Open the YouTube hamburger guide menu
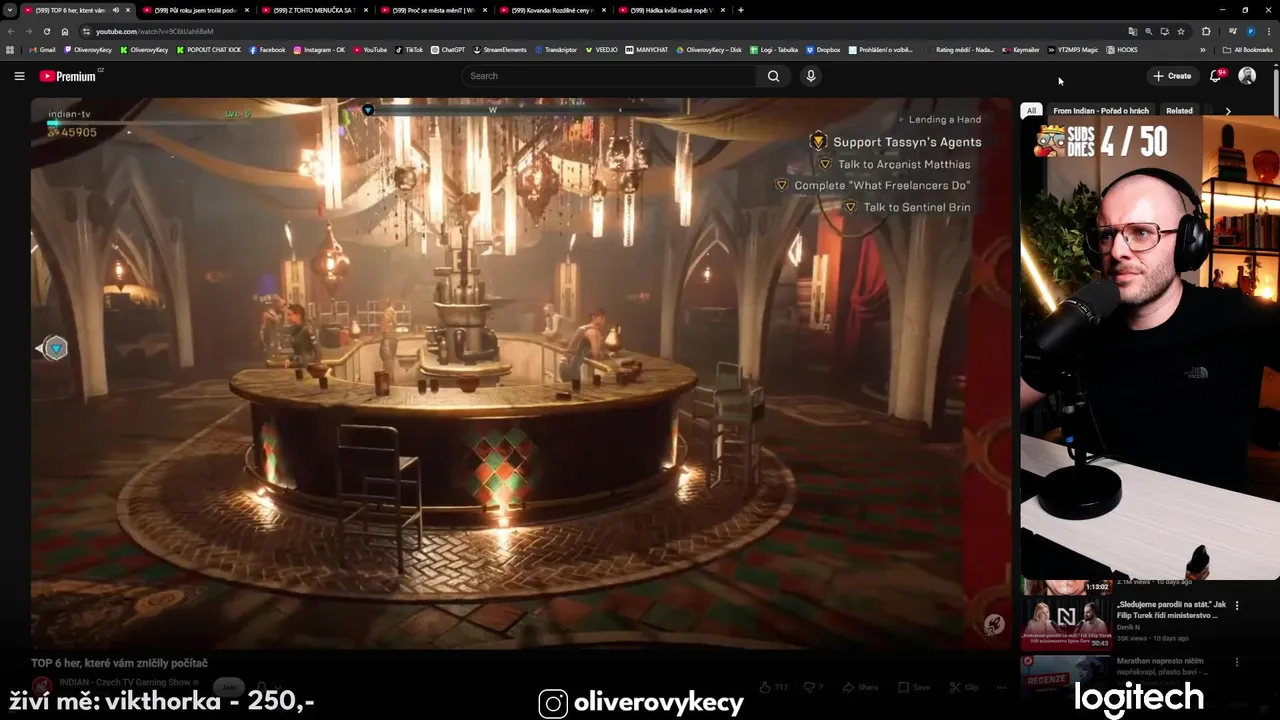 19,76
